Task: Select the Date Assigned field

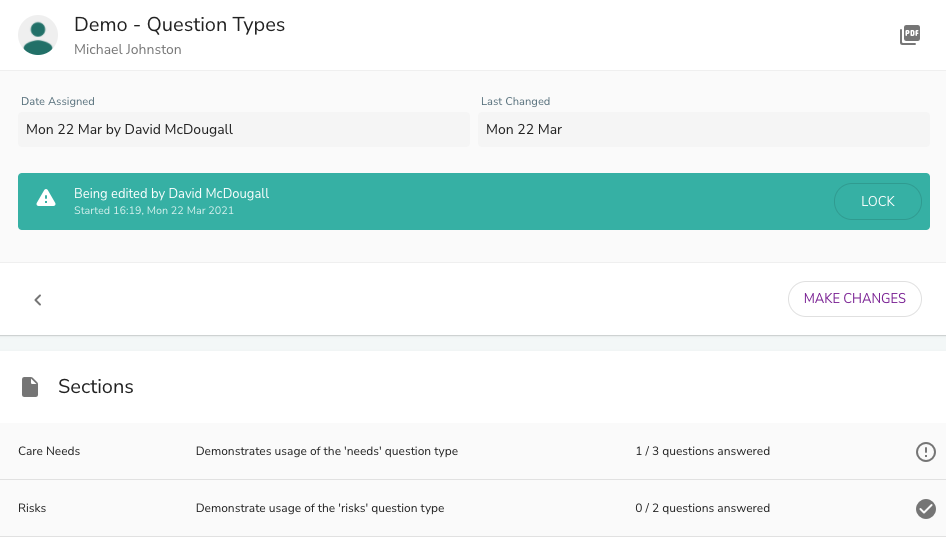Action: tap(244, 129)
